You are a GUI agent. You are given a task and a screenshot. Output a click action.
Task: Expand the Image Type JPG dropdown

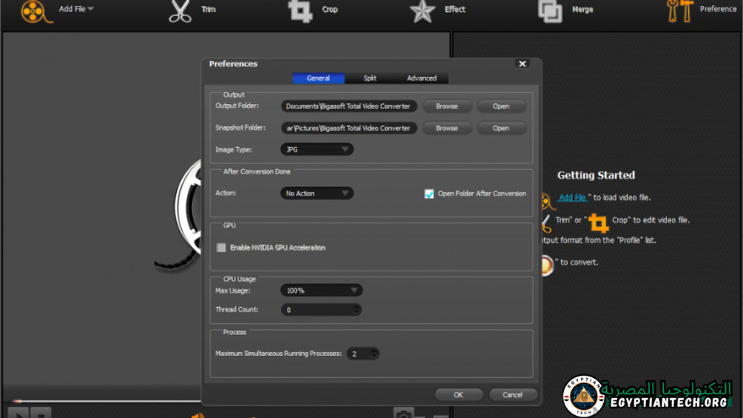click(x=317, y=149)
